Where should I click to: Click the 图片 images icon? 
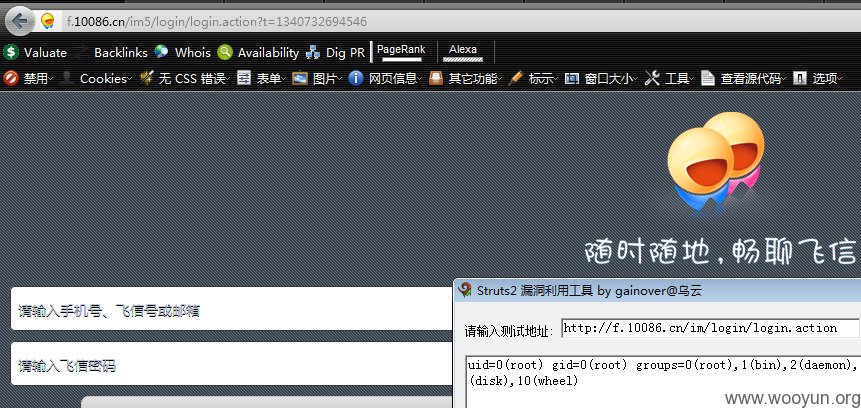[x=300, y=78]
